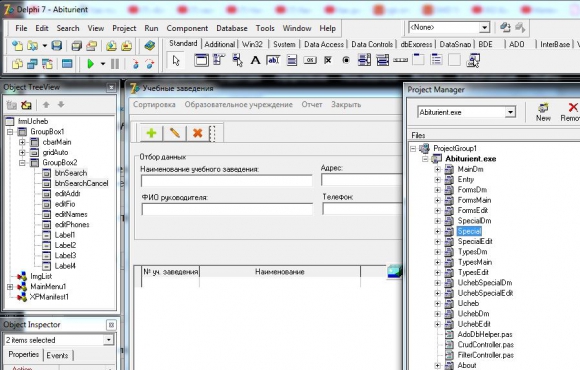Image resolution: width=580 pixels, height=370 pixels.
Task: Select edtNames in Object TreeView
Action: click(71, 214)
